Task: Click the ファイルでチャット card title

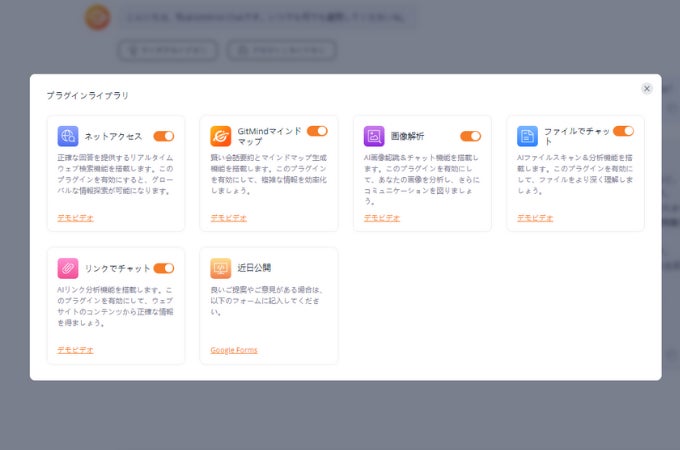Action: pos(577,136)
